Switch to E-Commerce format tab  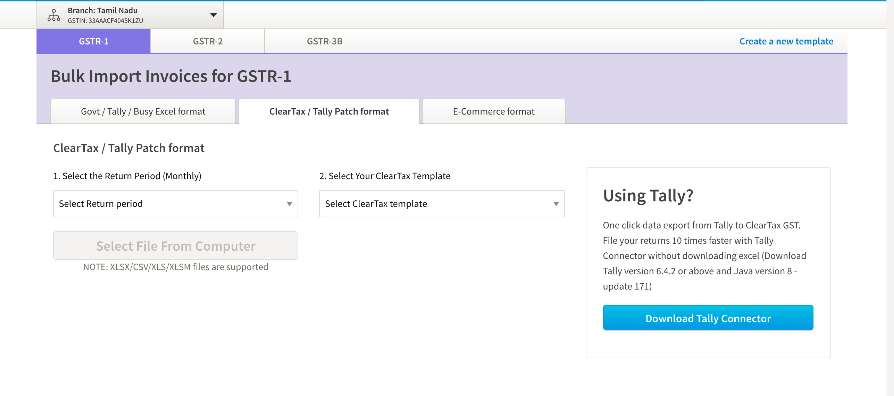pos(494,112)
